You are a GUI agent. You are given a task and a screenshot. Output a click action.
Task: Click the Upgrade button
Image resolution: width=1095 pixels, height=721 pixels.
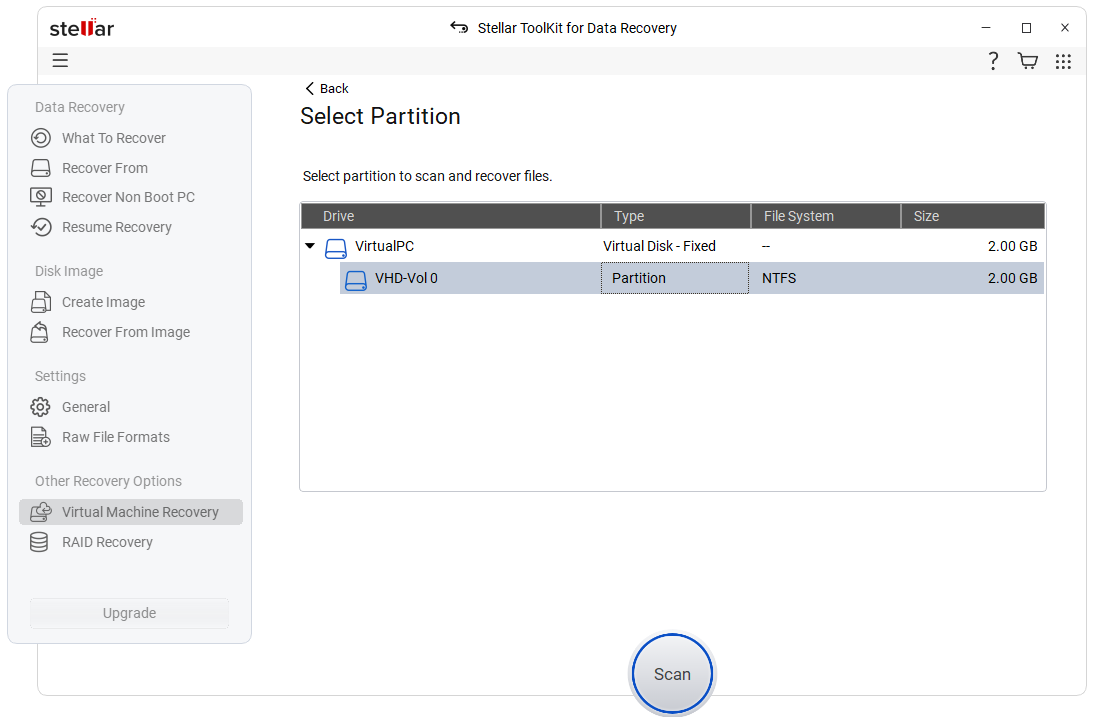coord(129,613)
